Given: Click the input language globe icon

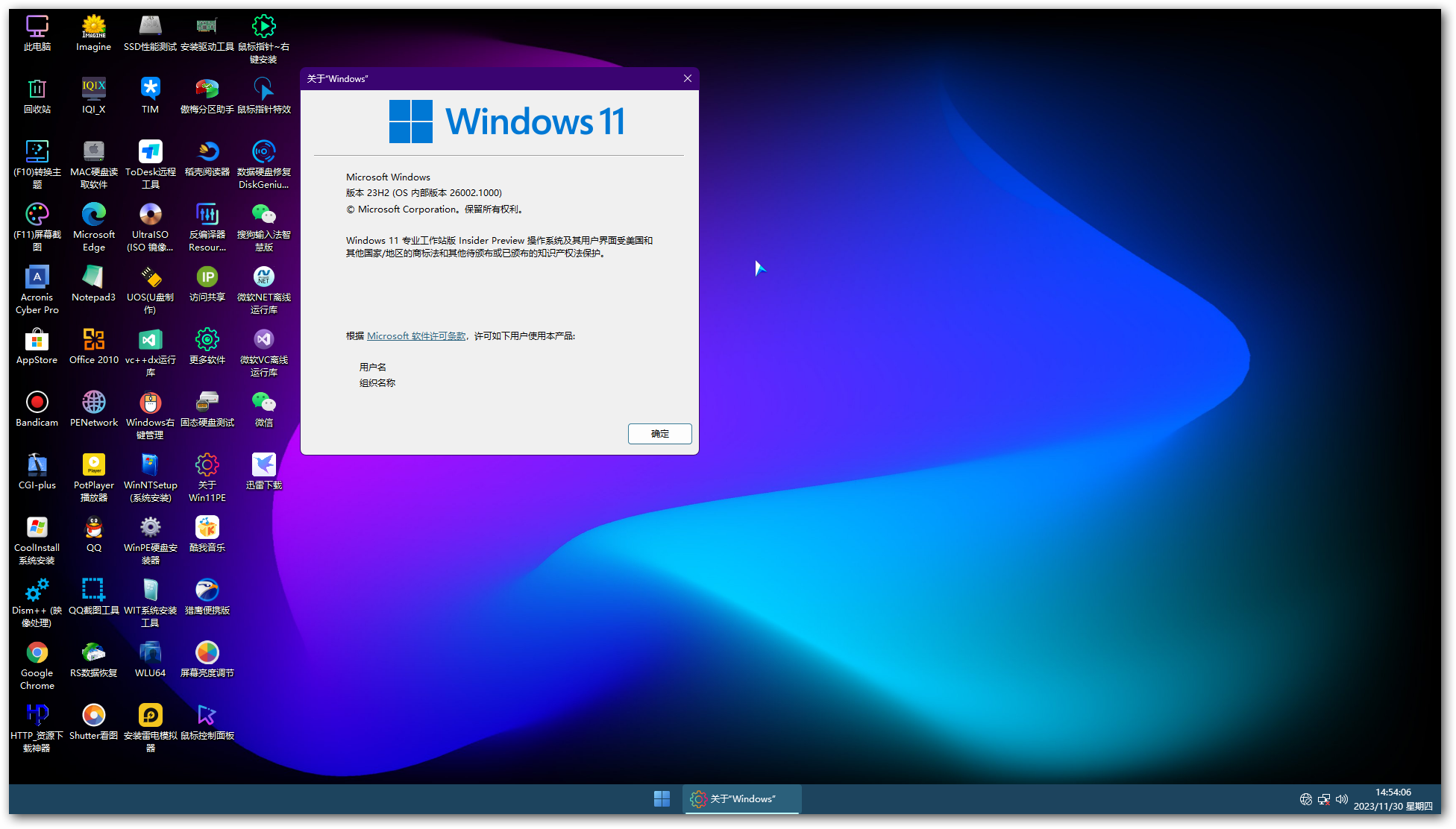Looking at the screenshot, I should click(1306, 799).
